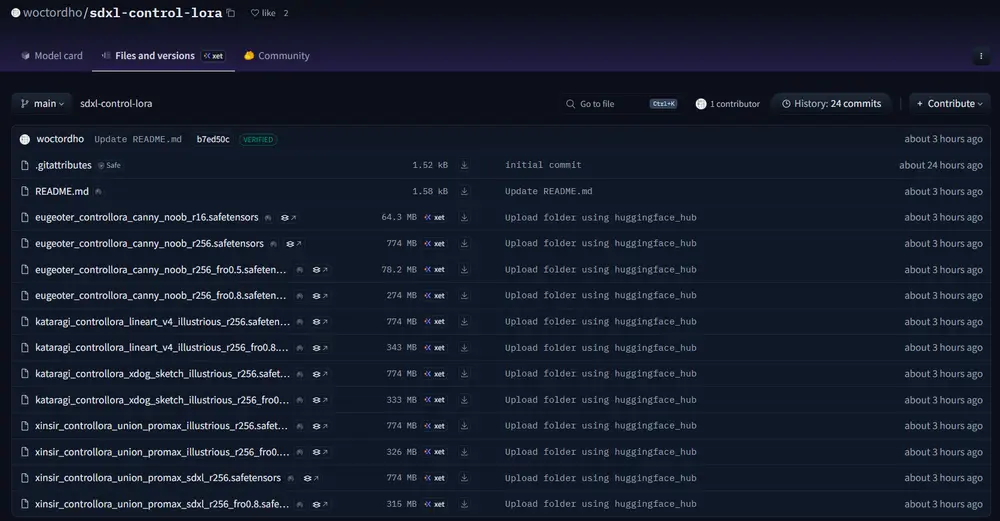The height and width of the screenshot is (521, 1000).
Task: Download kataragi lineart_v4 774 MB file
Action: point(464,321)
